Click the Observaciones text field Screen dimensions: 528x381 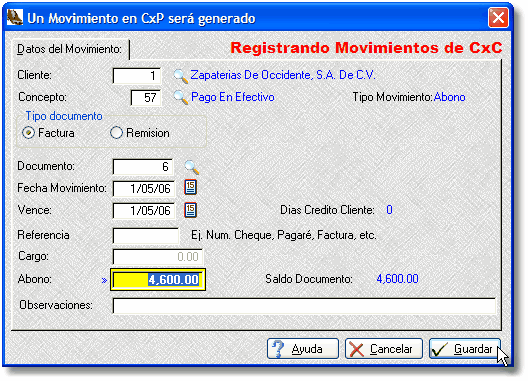coord(304,306)
